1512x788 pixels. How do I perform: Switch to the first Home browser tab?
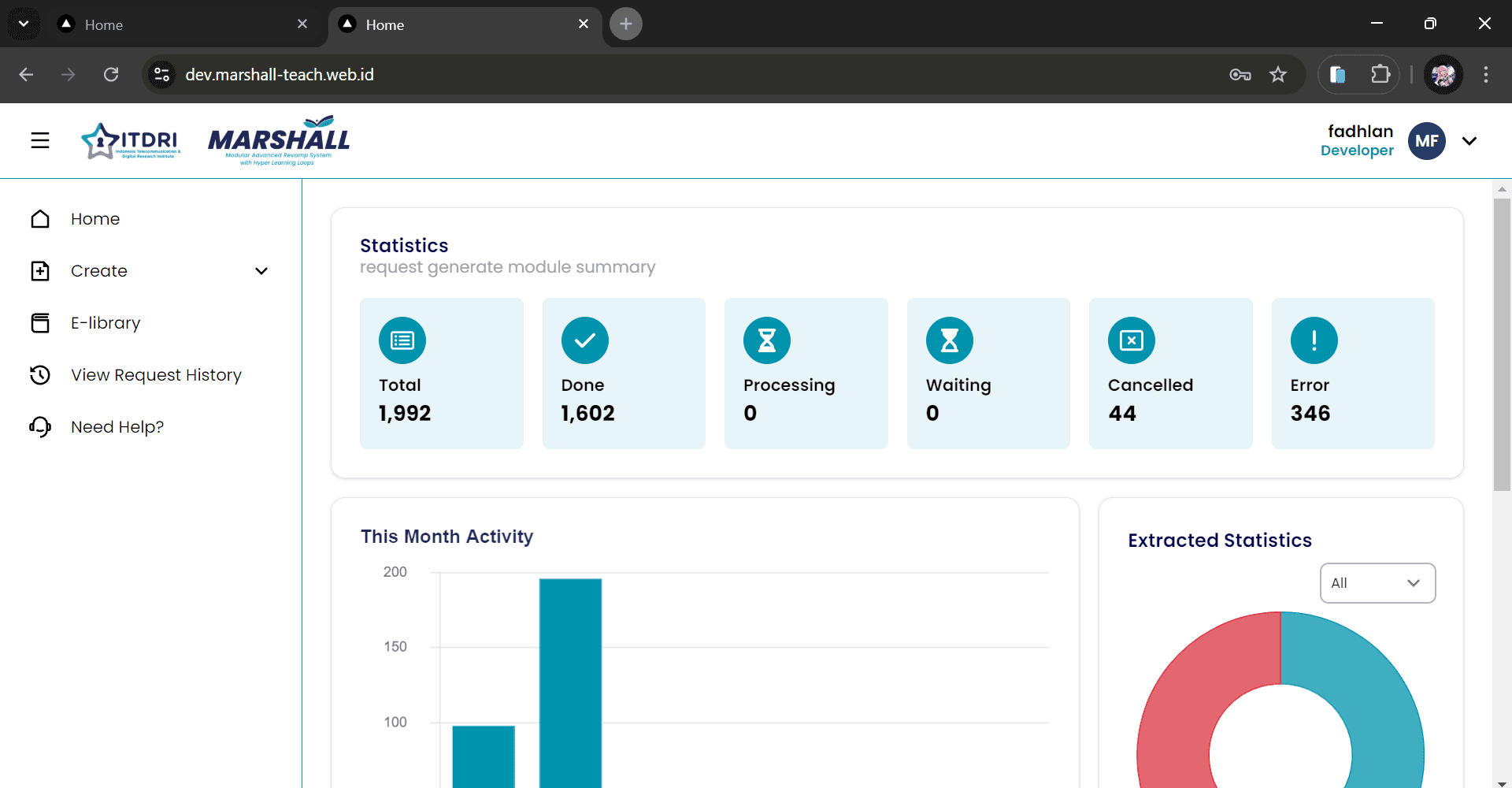(181, 24)
